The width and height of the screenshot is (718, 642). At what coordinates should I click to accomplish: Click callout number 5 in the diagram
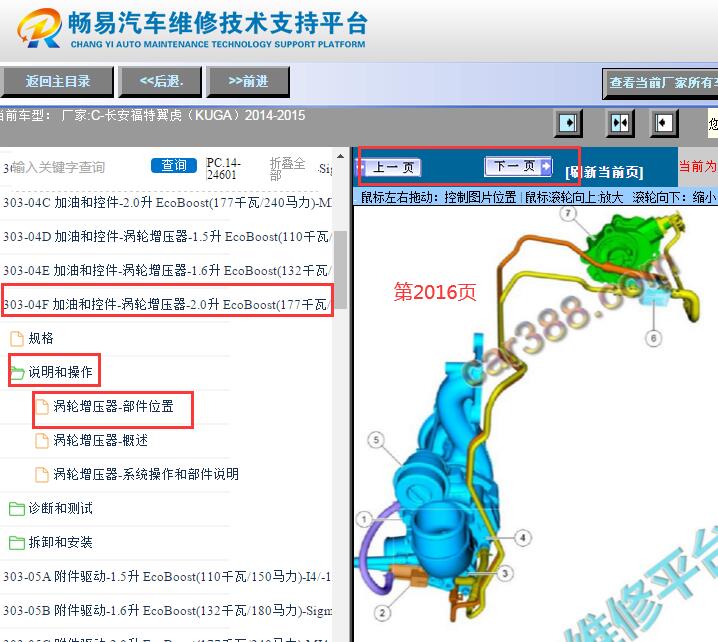(376, 440)
